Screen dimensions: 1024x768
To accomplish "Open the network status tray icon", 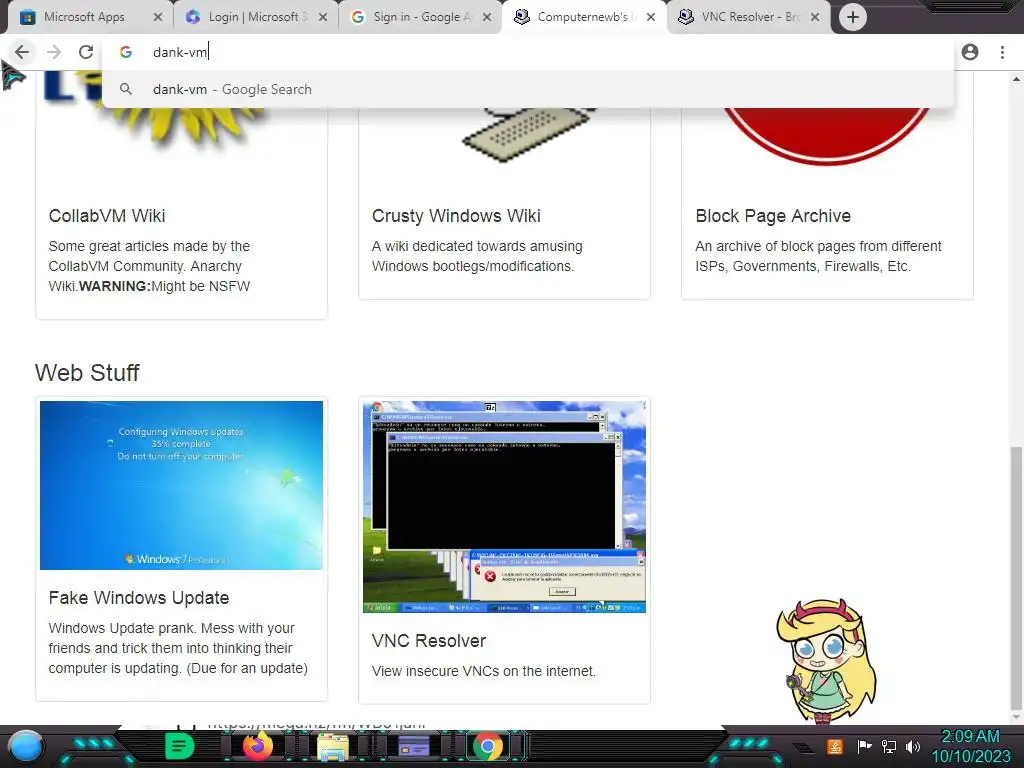I will pyautogui.click(x=888, y=746).
